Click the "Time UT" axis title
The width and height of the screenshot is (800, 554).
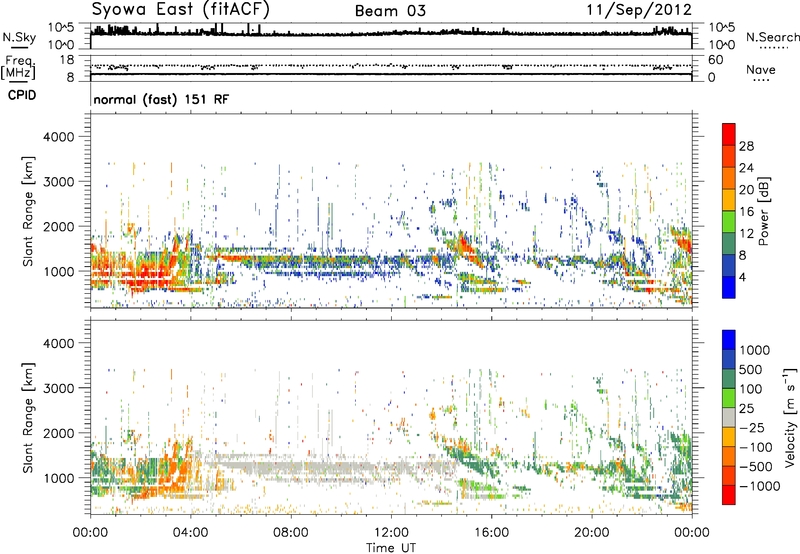391,548
